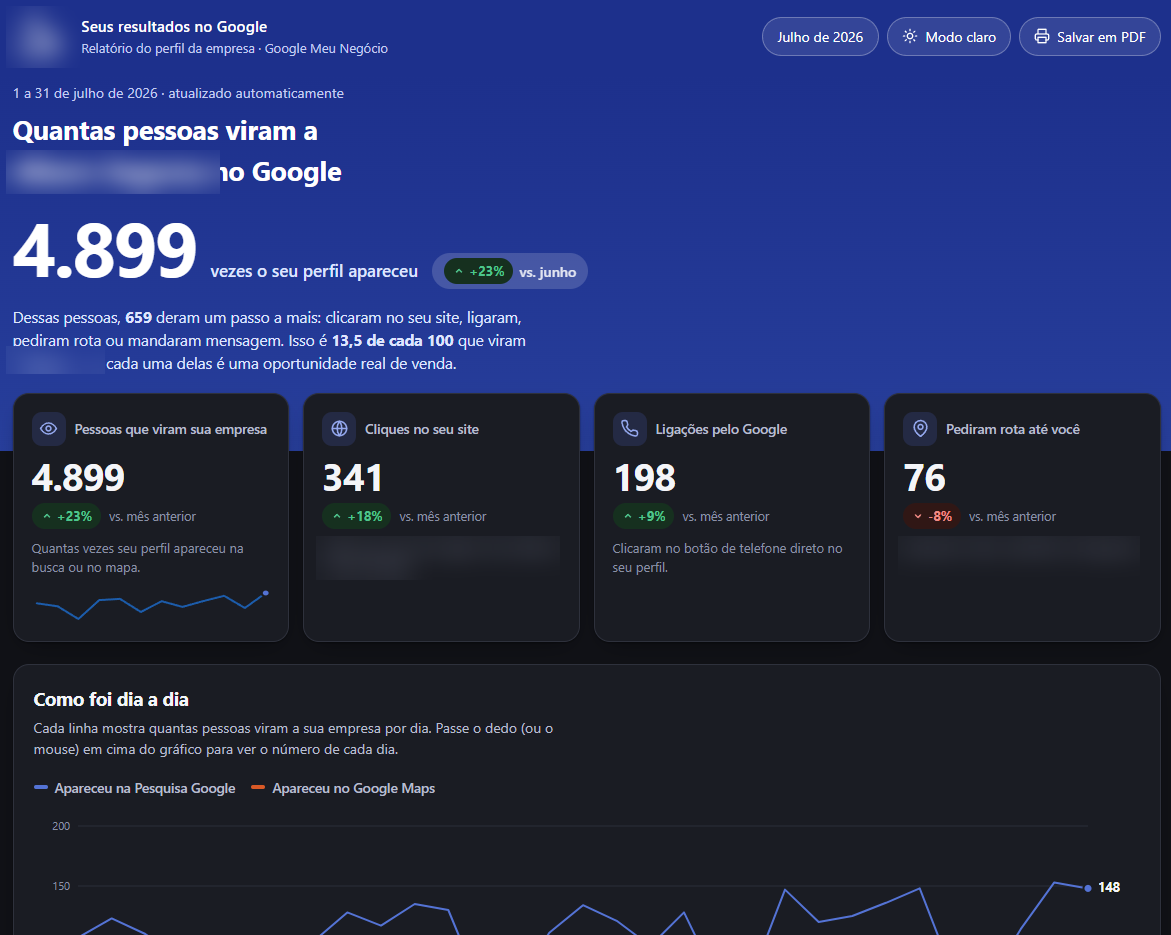Image resolution: width=1171 pixels, height=935 pixels.
Task: Click the blue swatch for Pesquisa Google
Action: [x=41, y=787]
